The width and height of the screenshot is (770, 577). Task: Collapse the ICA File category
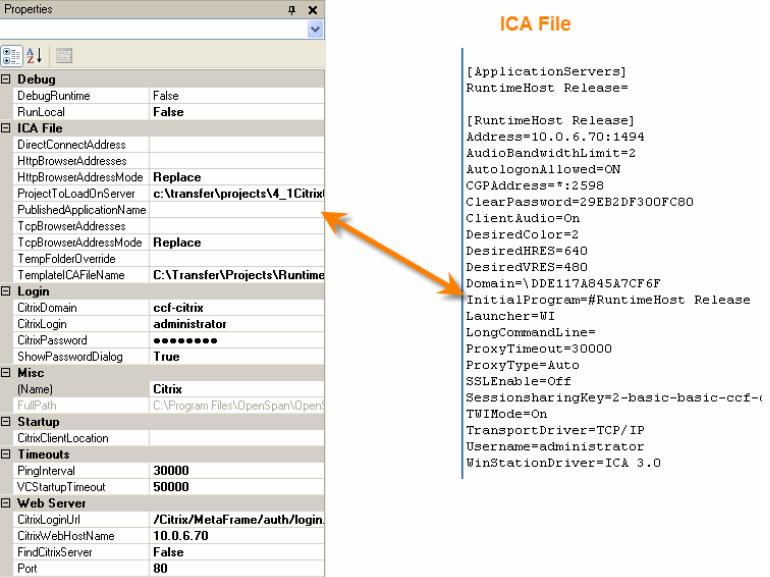point(6,128)
